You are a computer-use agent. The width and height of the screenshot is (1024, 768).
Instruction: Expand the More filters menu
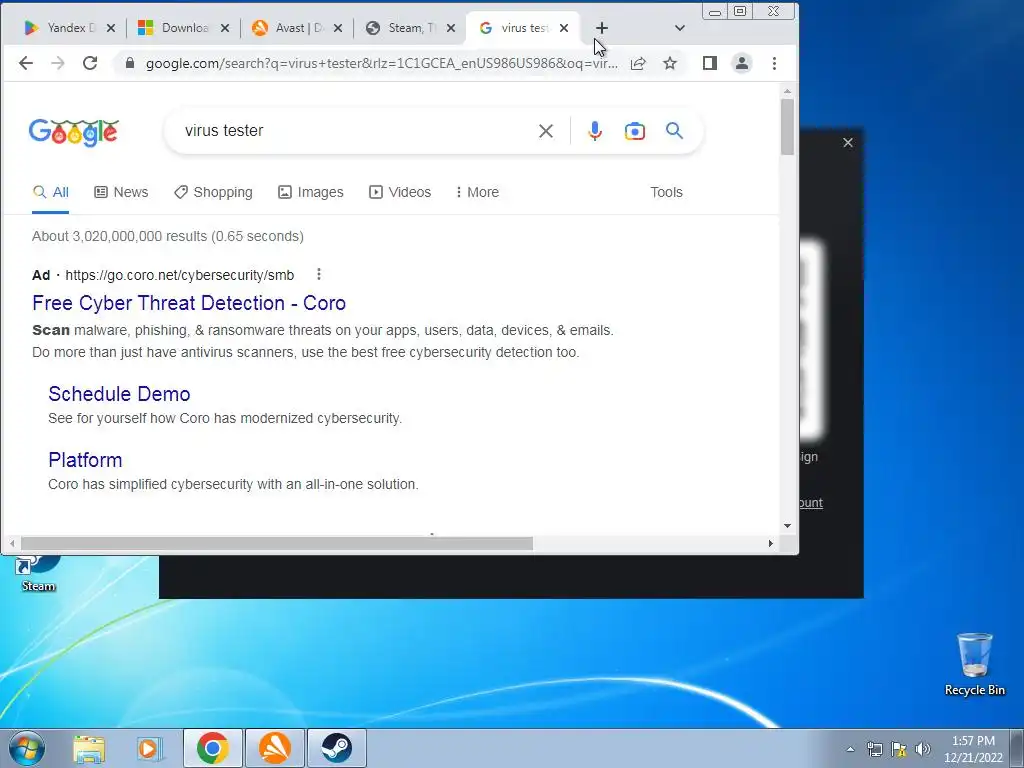[x=477, y=192]
